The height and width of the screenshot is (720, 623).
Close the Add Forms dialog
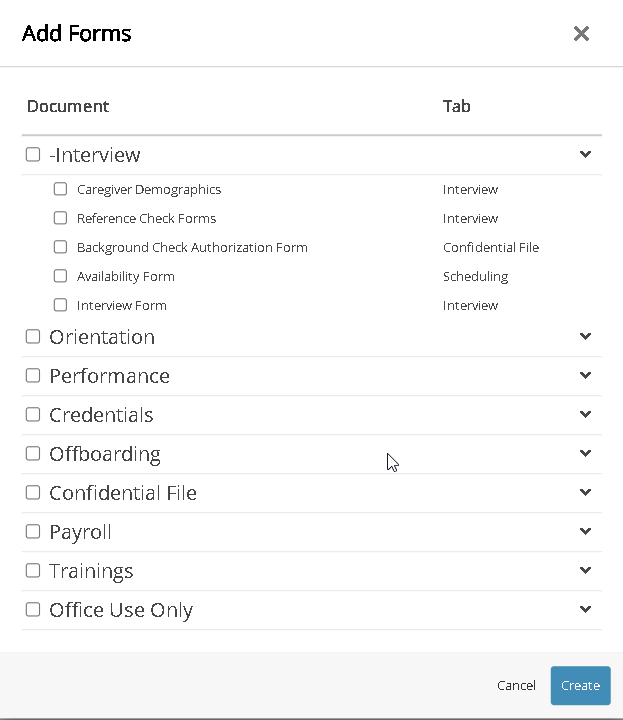(581, 34)
